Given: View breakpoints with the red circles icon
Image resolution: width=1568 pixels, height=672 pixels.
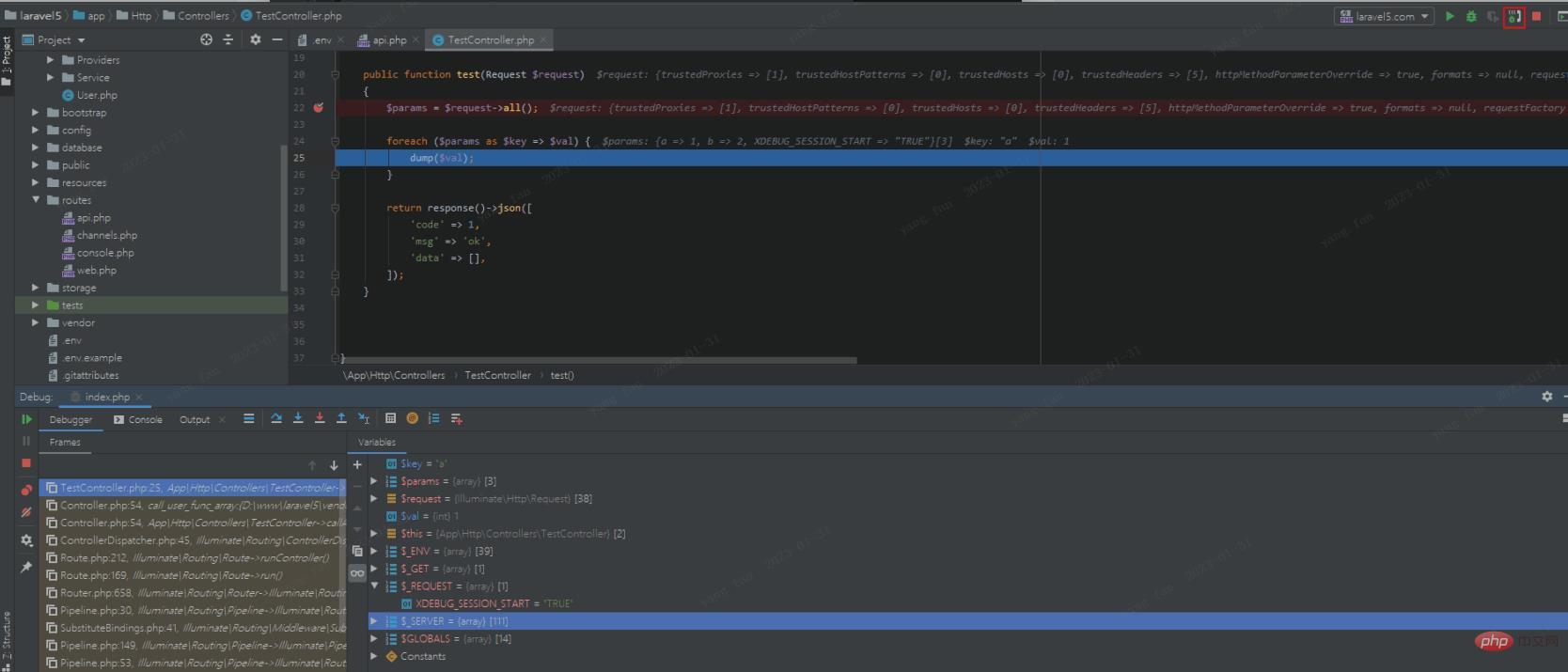Looking at the screenshot, I should 26,490.
